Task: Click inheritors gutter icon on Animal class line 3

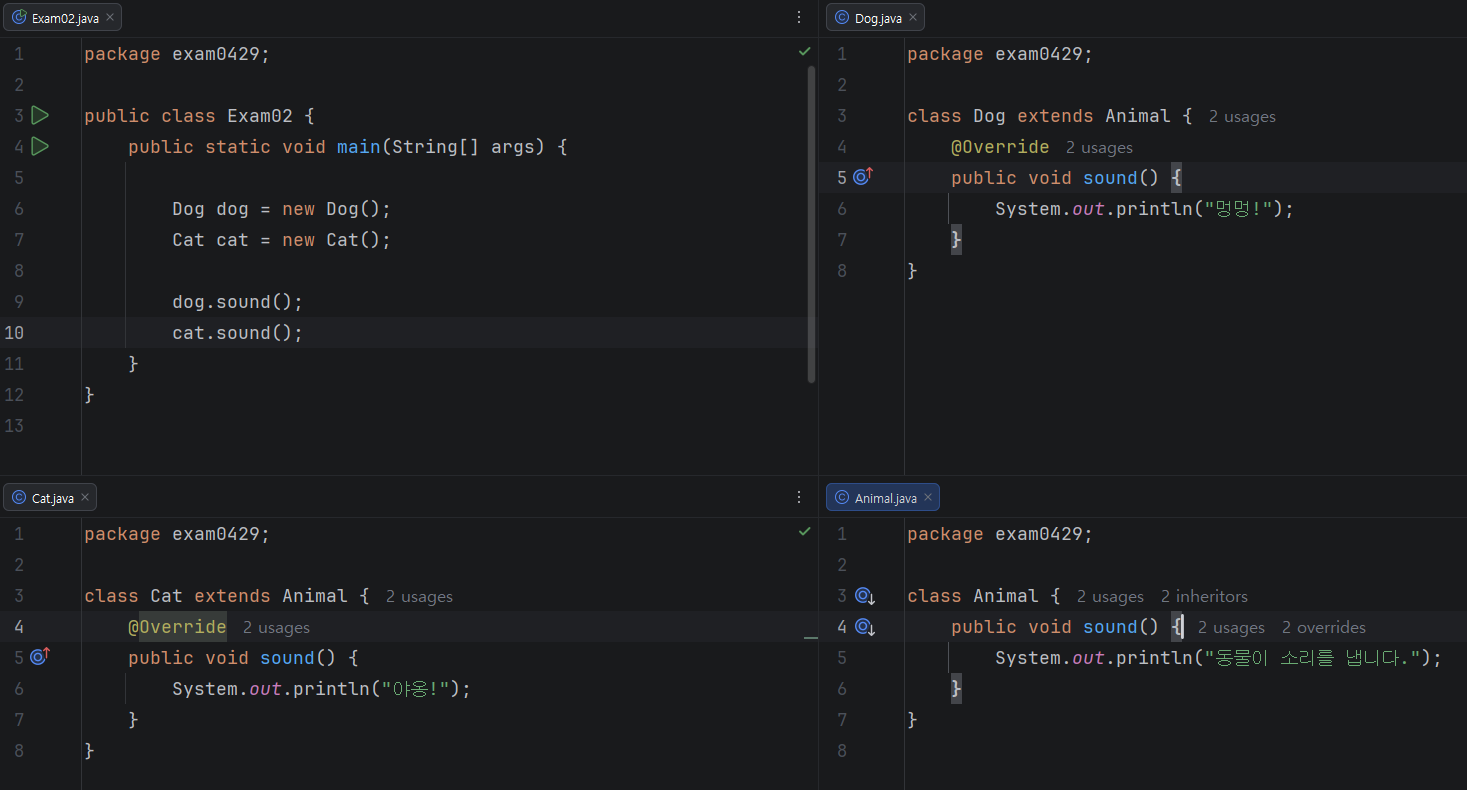Action: point(865,596)
